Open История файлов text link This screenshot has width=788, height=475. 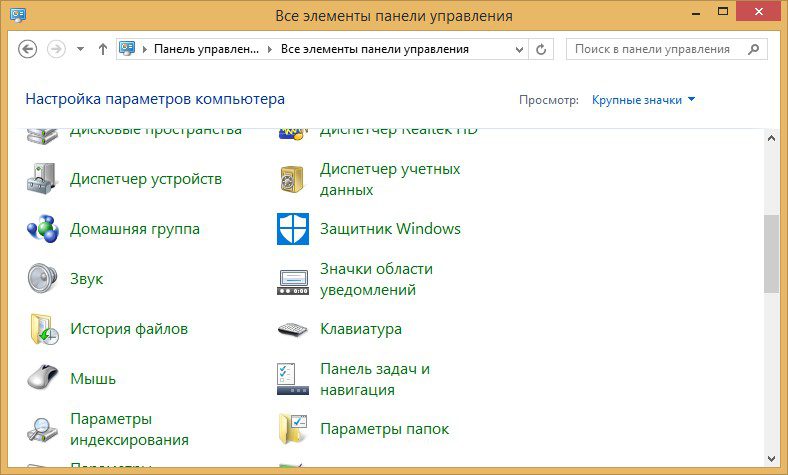pos(129,329)
